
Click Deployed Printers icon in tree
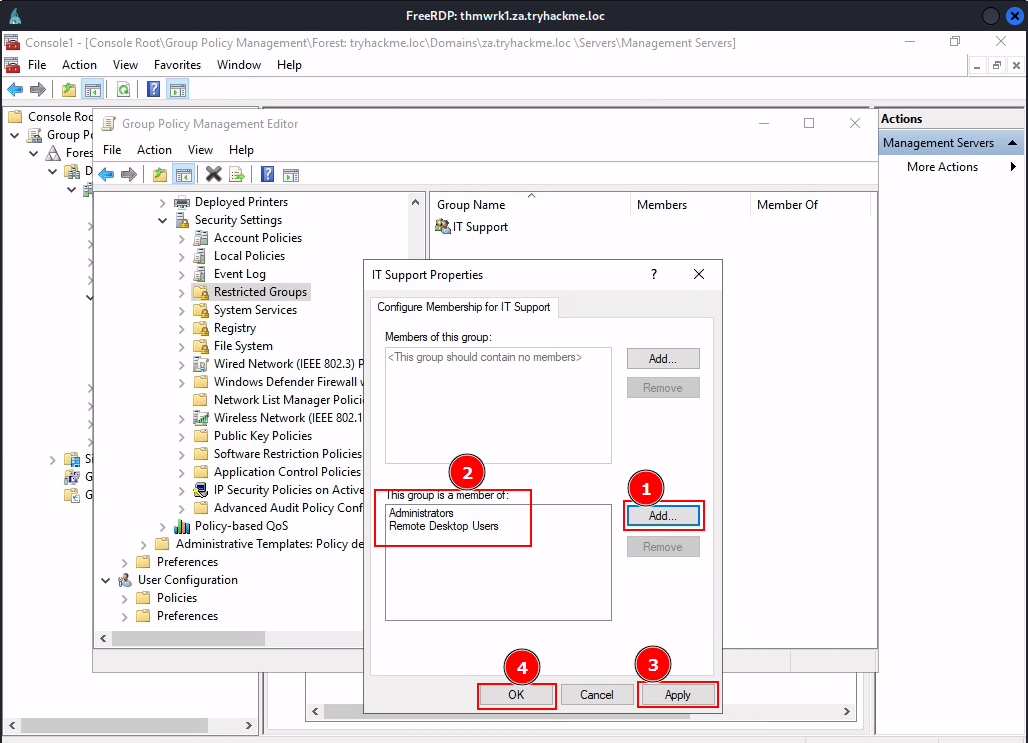coord(182,202)
